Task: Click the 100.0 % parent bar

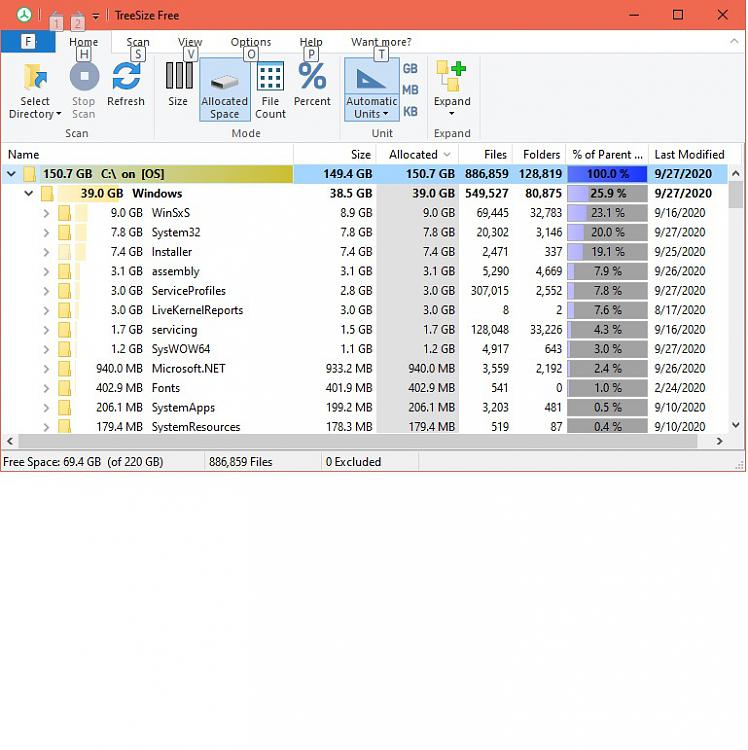Action: pos(607,174)
